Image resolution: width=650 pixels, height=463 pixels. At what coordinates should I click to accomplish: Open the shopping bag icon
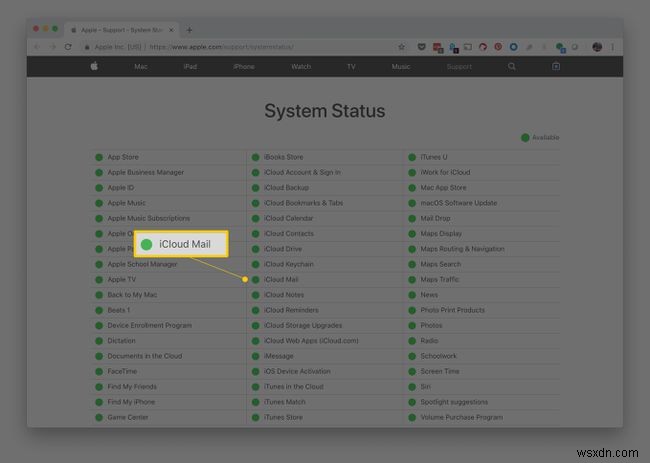(556, 66)
